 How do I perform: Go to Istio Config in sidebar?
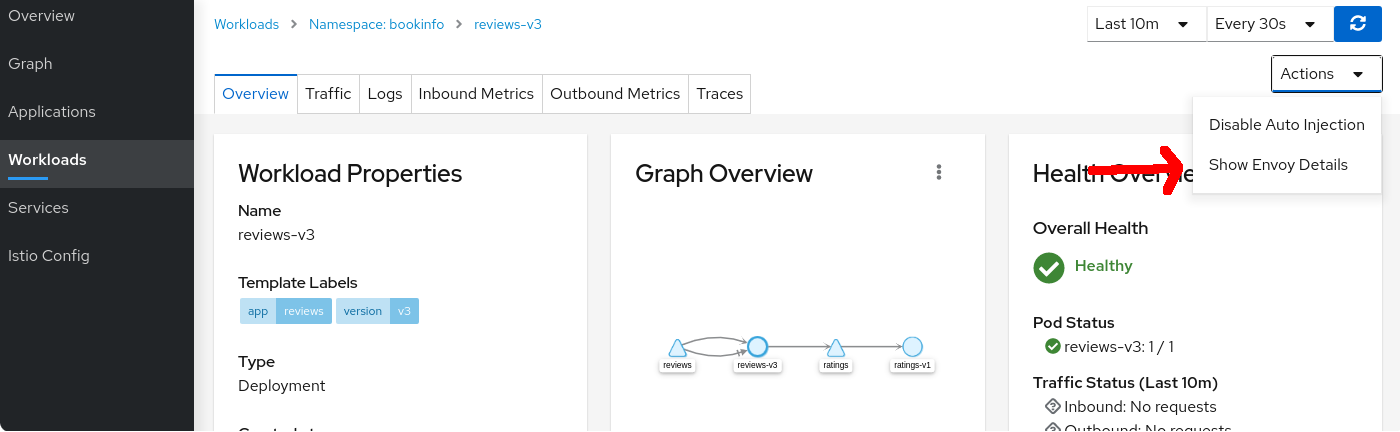[49, 256]
